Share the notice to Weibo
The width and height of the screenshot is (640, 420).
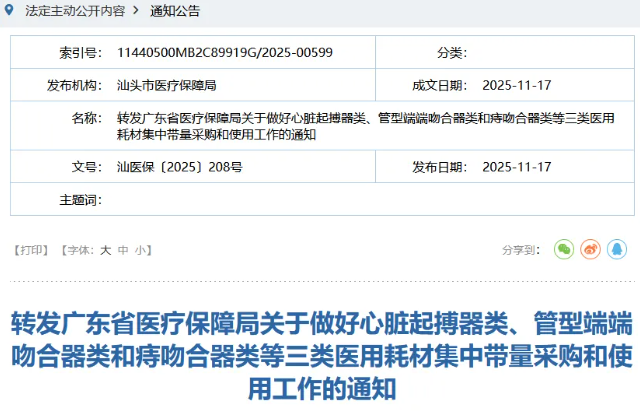[591, 249]
